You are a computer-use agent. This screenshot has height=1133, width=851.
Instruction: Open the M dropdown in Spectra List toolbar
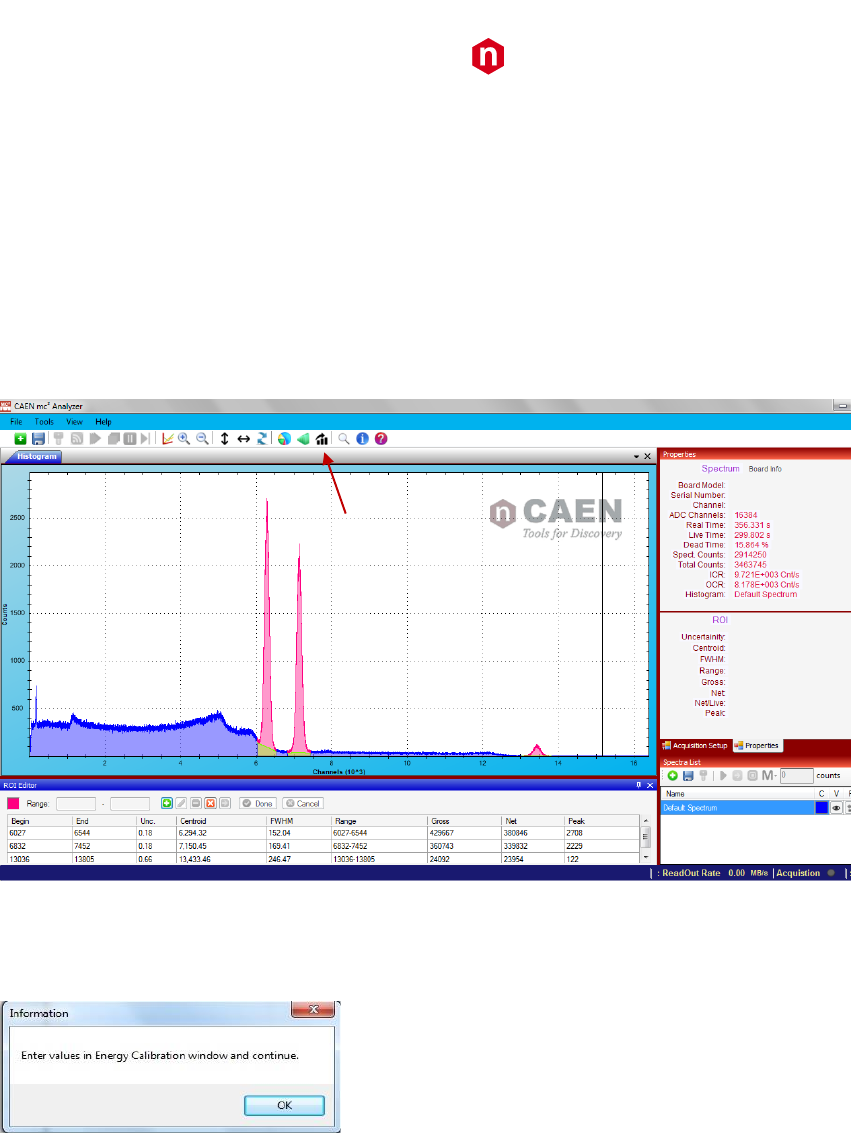coord(769,775)
